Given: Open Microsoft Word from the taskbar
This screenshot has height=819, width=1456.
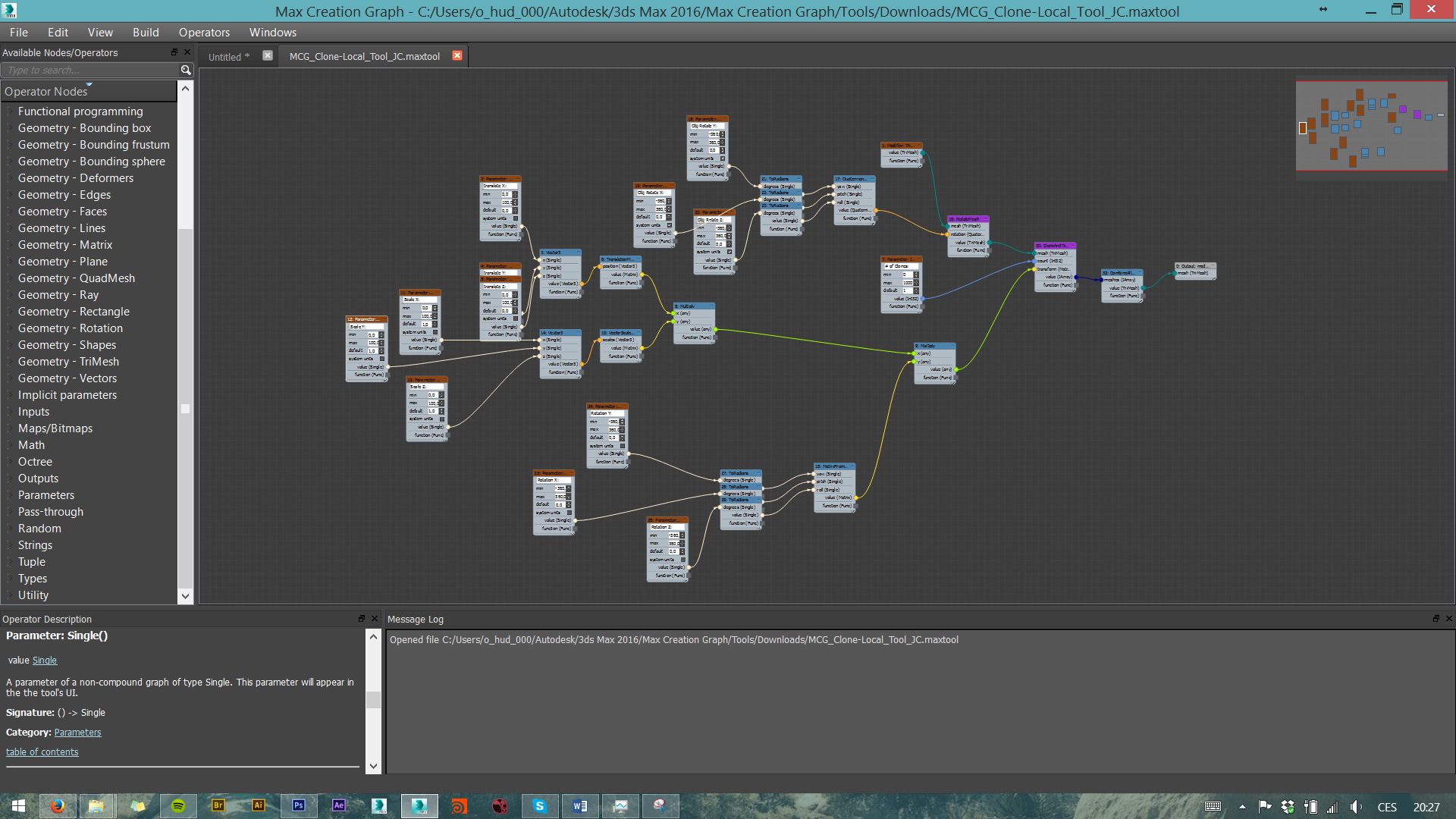Looking at the screenshot, I should [580, 805].
